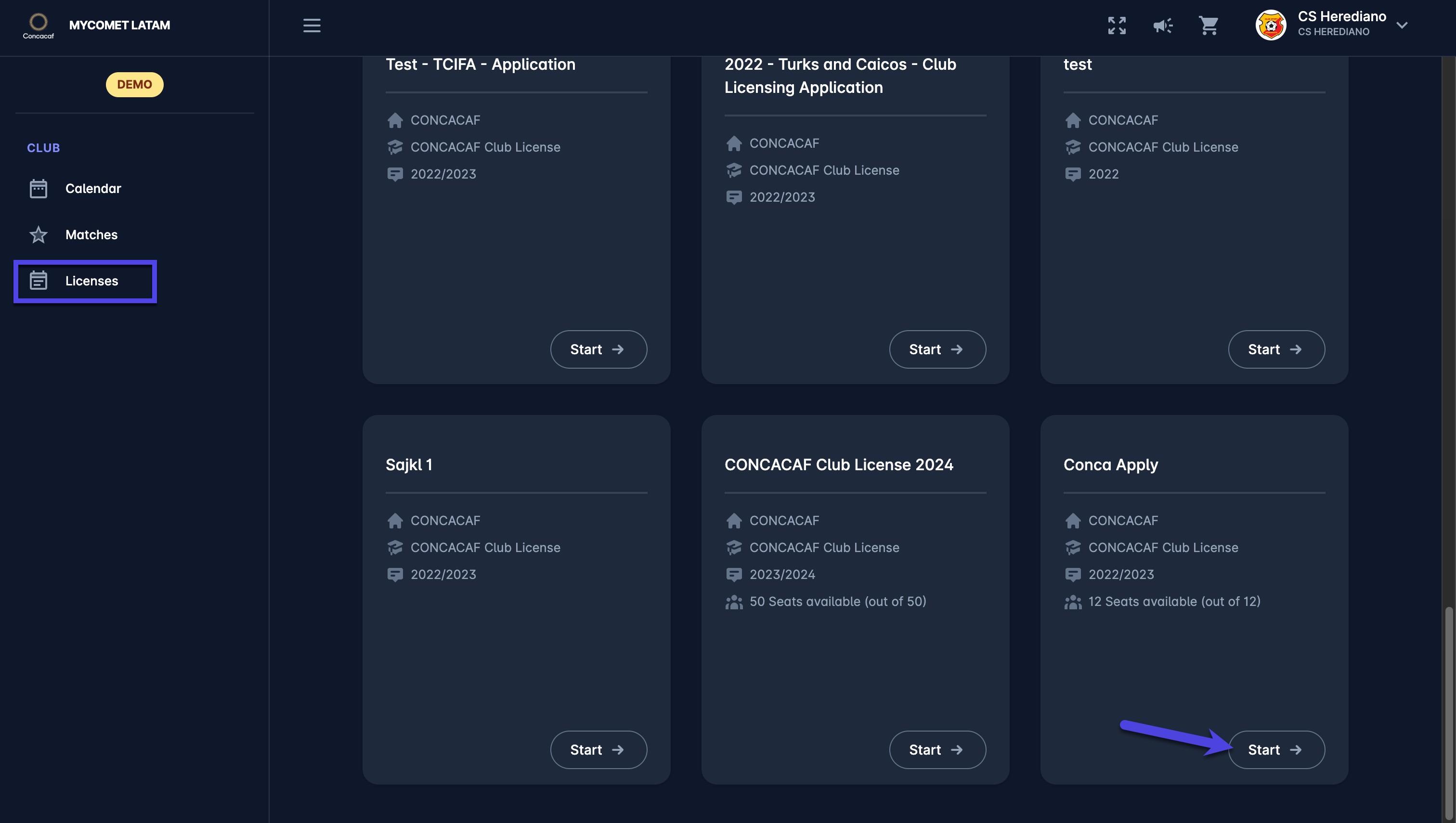Toggle fullscreen mode icon
The height and width of the screenshot is (823, 1456).
click(x=1116, y=26)
